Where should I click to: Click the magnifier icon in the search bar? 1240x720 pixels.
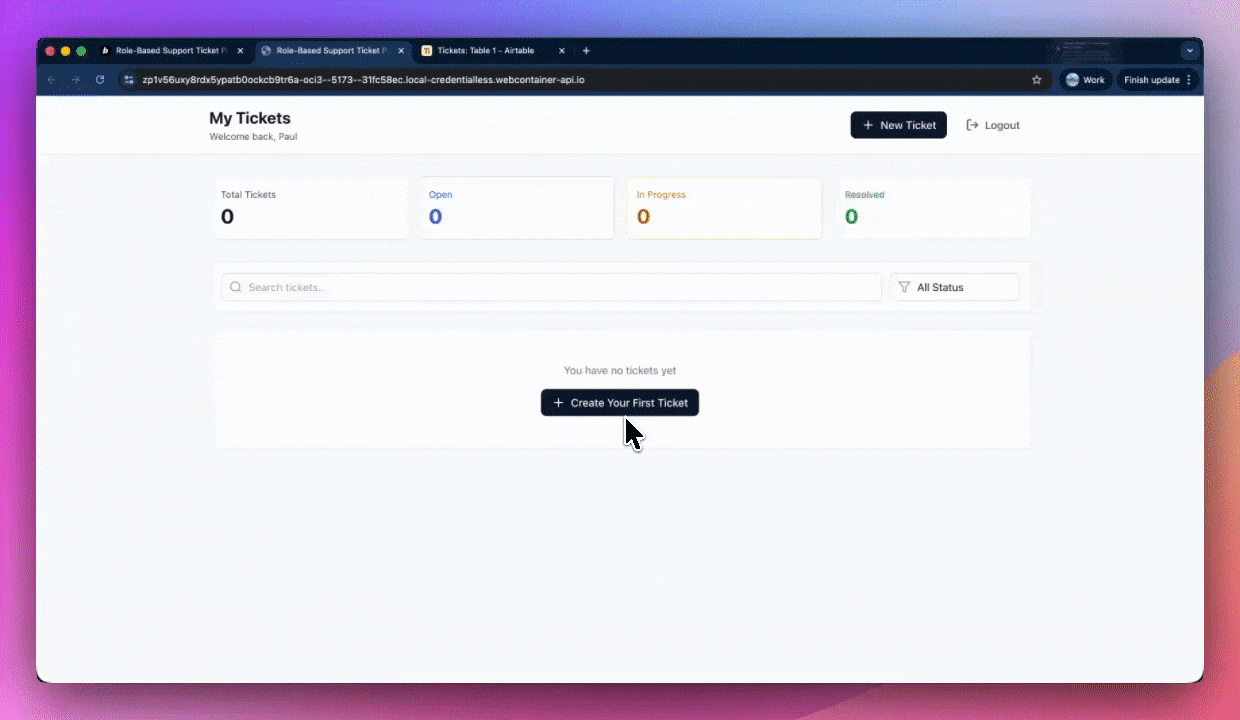click(x=236, y=287)
